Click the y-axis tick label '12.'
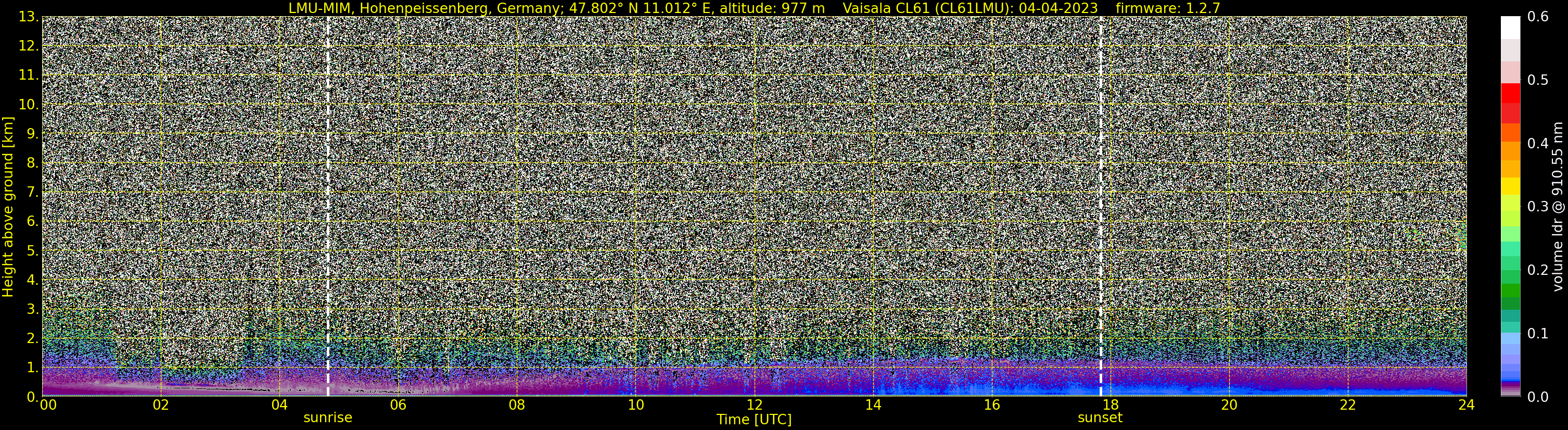The width and height of the screenshot is (1568, 430). pyautogui.click(x=29, y=46)
